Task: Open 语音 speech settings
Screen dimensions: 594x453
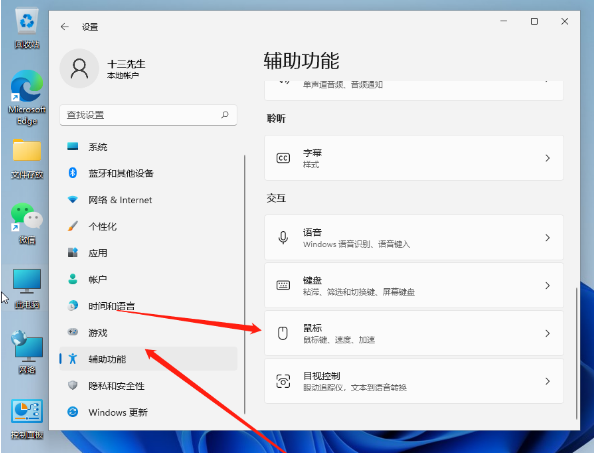Action: (x=414, y=237)
